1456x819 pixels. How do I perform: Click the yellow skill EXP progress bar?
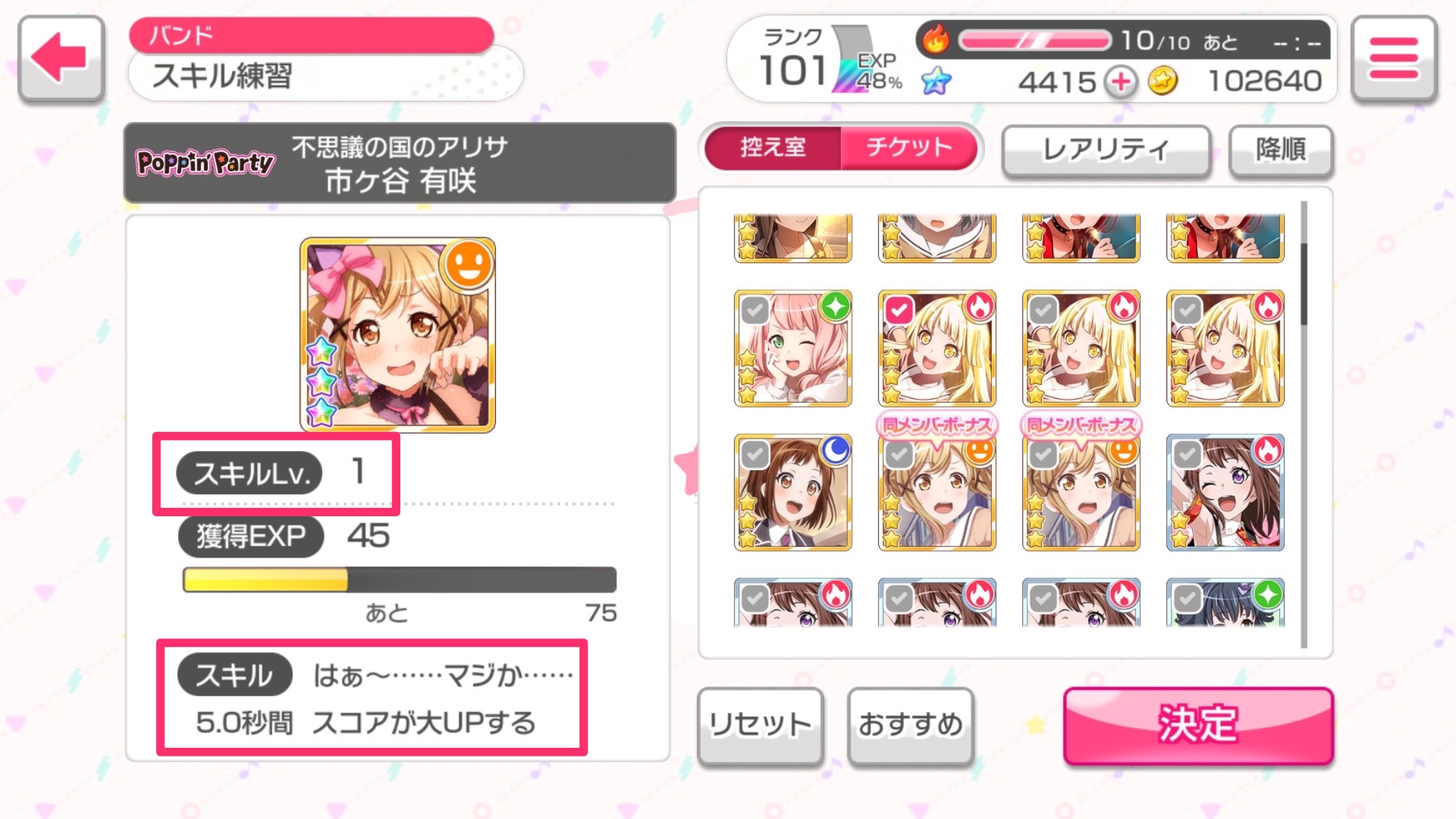400,580
